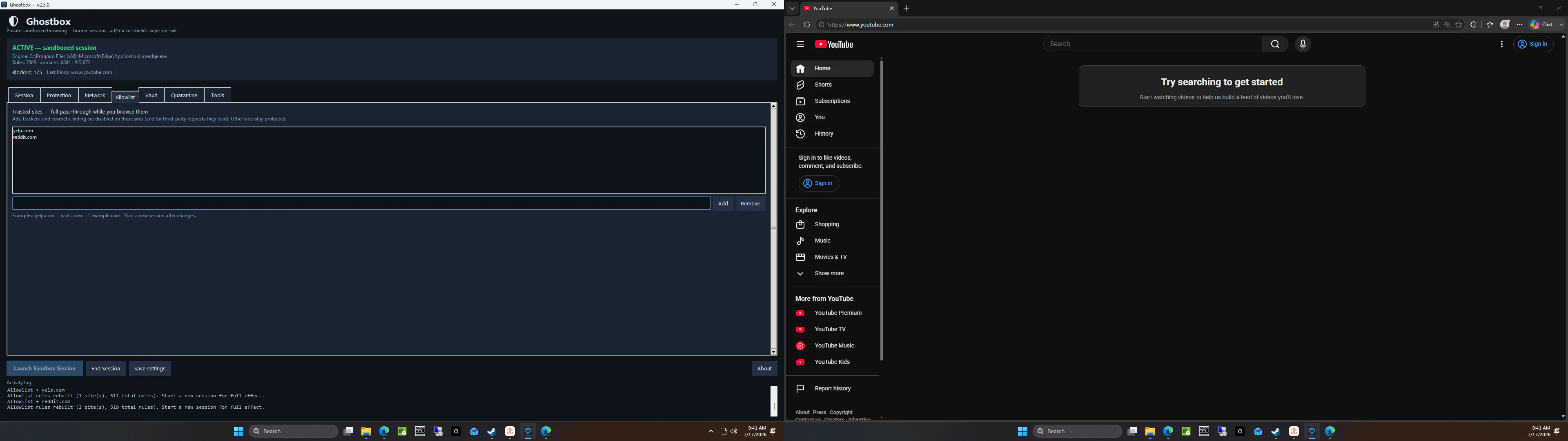Open Edge Settings and more ellipsis

point(1519,25)
